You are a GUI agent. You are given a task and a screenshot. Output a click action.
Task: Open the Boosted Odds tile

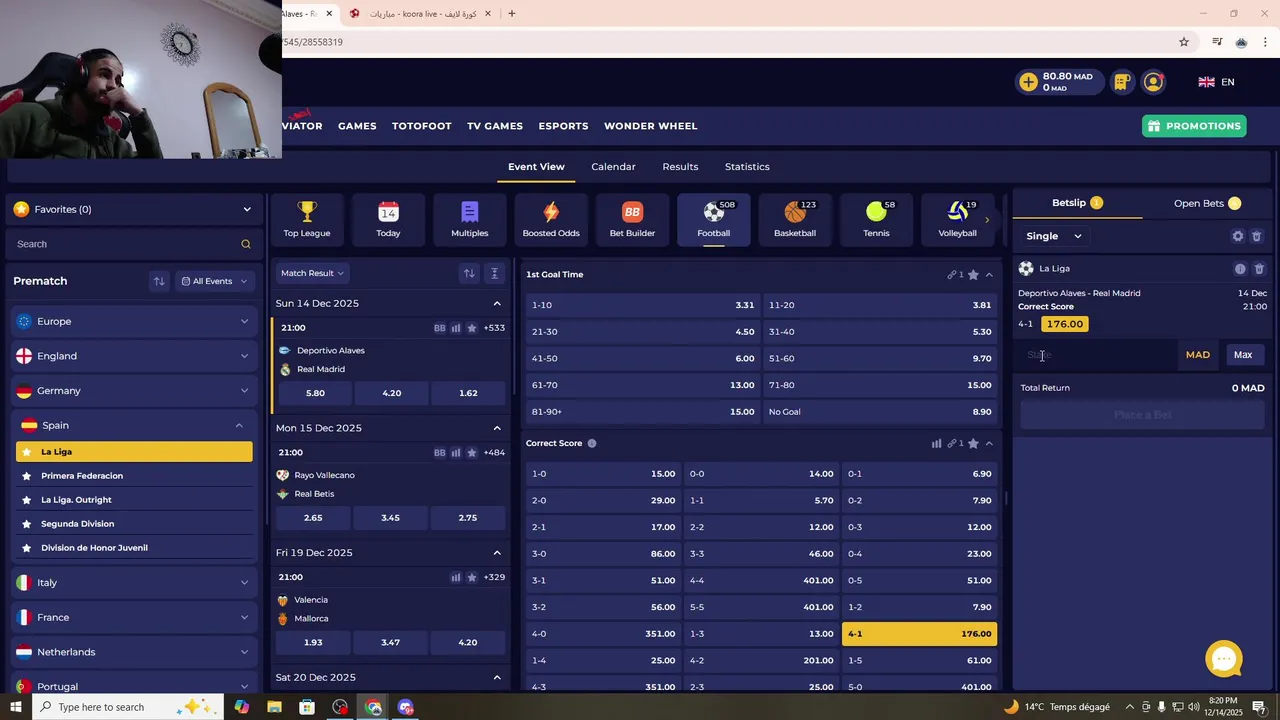(x=551, y=219)
